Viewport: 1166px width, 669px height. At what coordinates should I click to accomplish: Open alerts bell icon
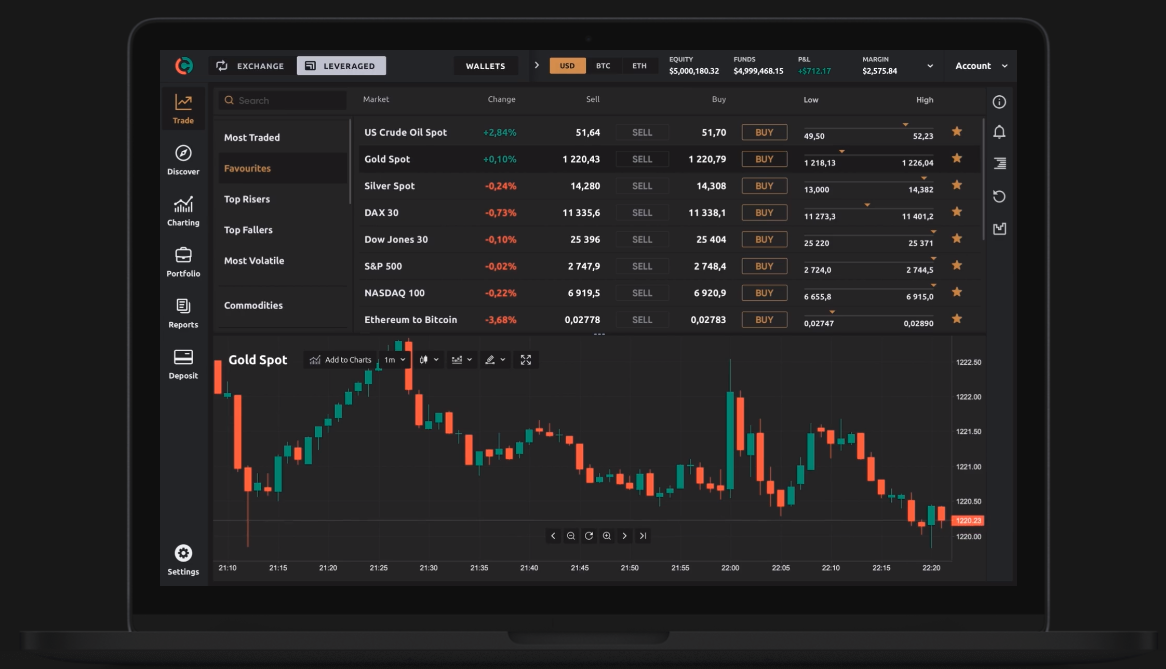click(999, 132)
